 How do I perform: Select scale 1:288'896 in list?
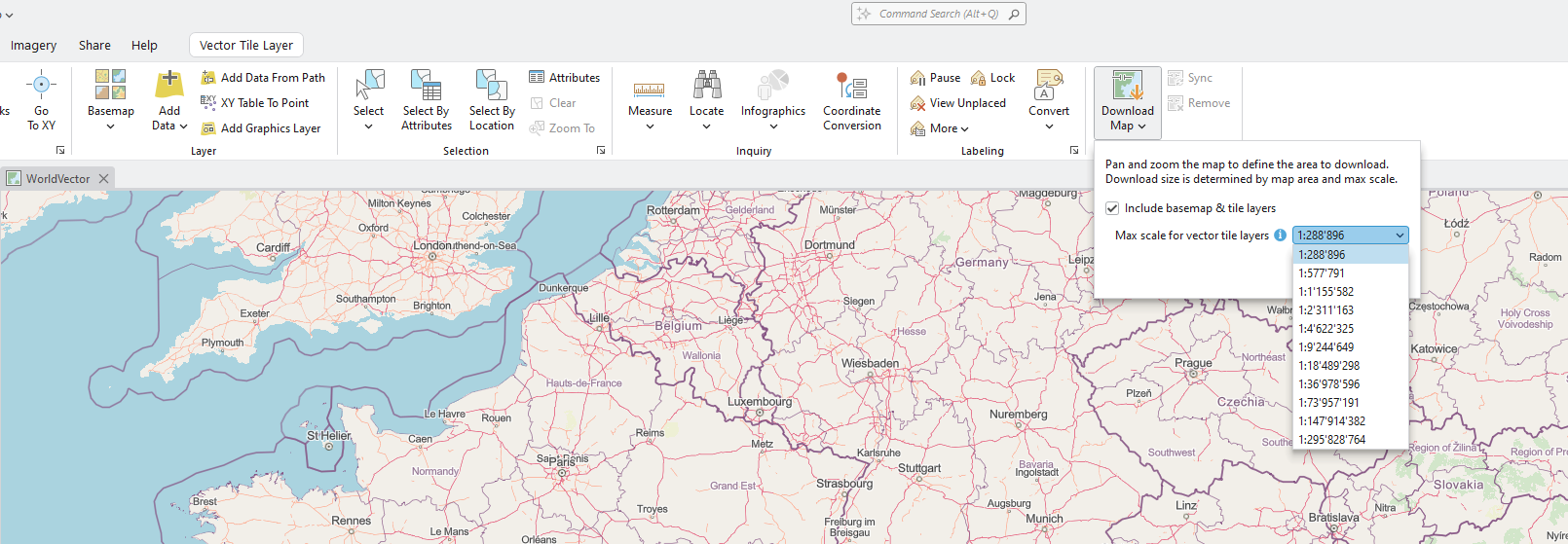[x=1351, y=255]
